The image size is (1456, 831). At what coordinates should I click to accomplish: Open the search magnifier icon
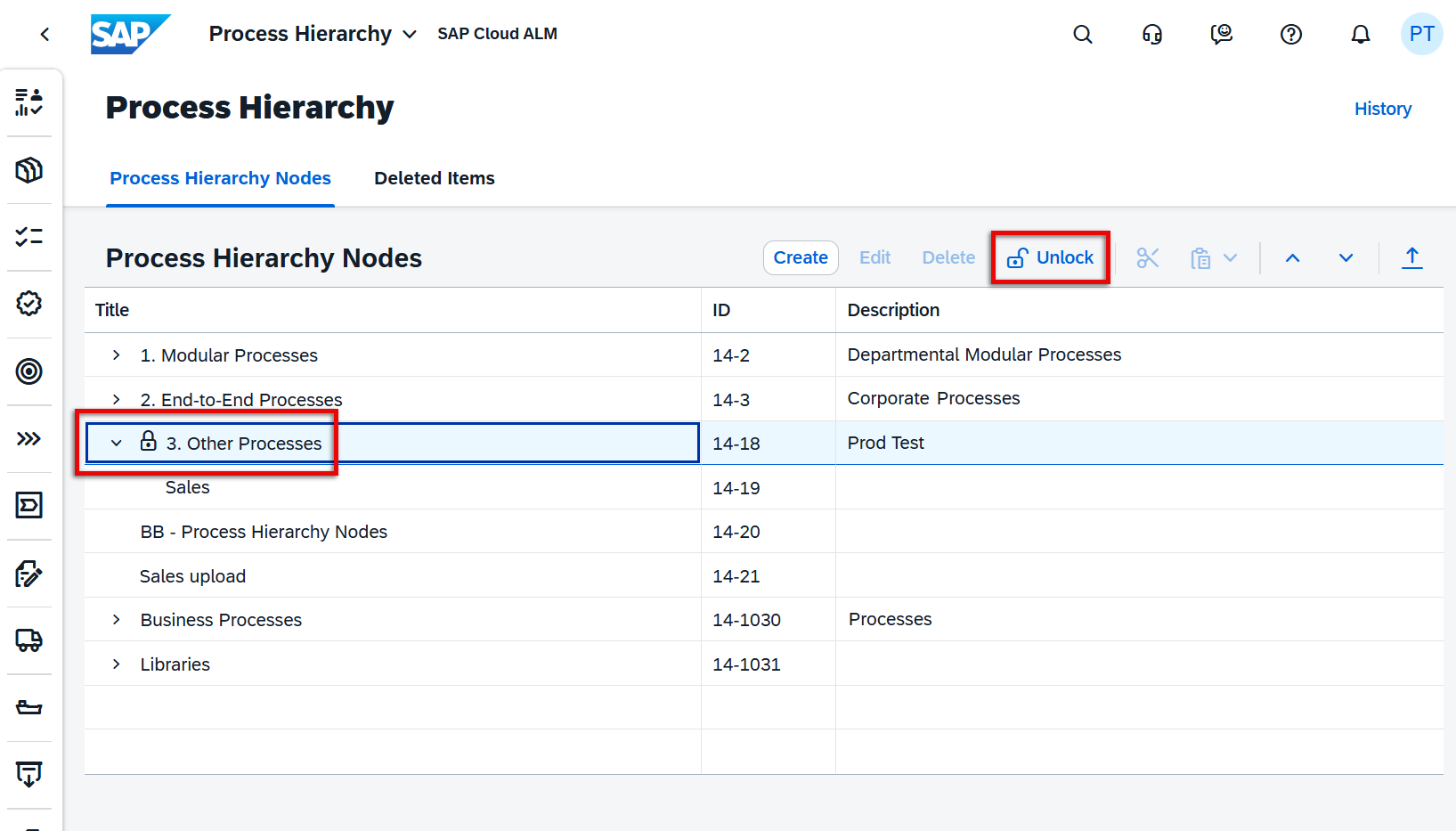coord(1083,35)
